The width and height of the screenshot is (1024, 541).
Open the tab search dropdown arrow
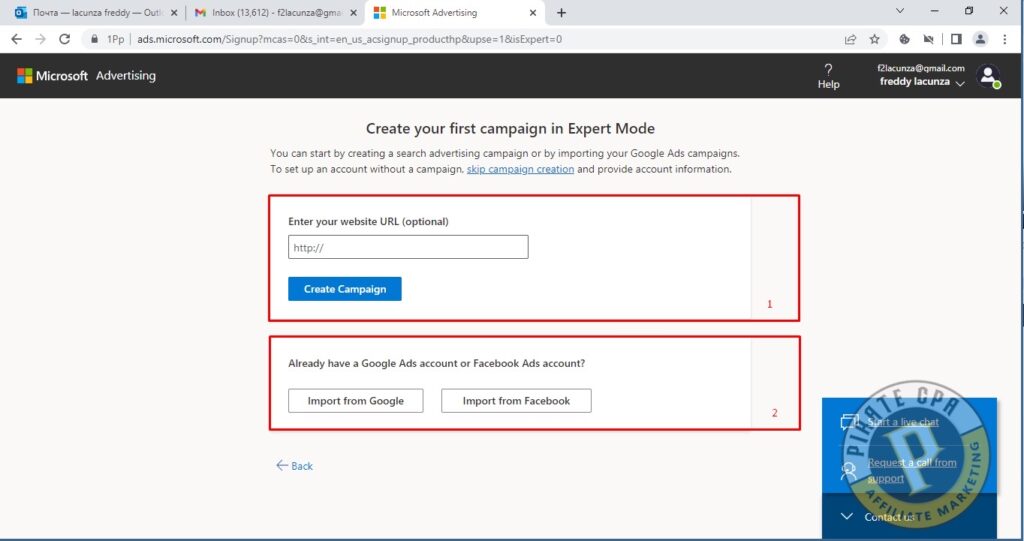[x=900, y=11]
